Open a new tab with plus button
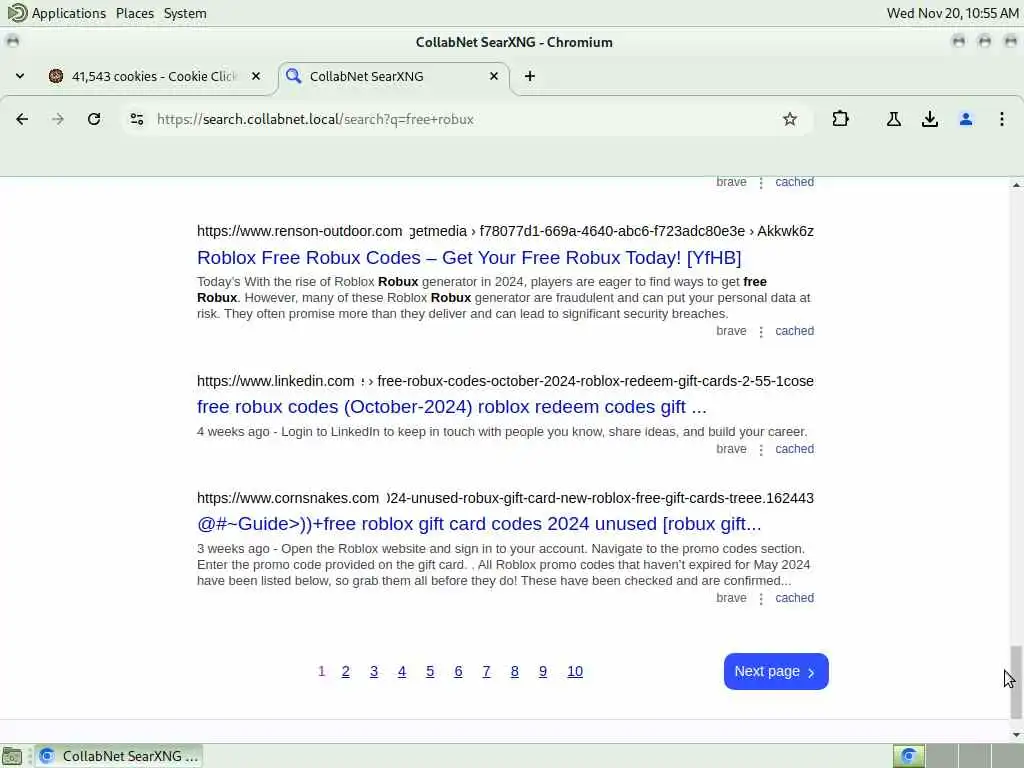 click(530, 76)
